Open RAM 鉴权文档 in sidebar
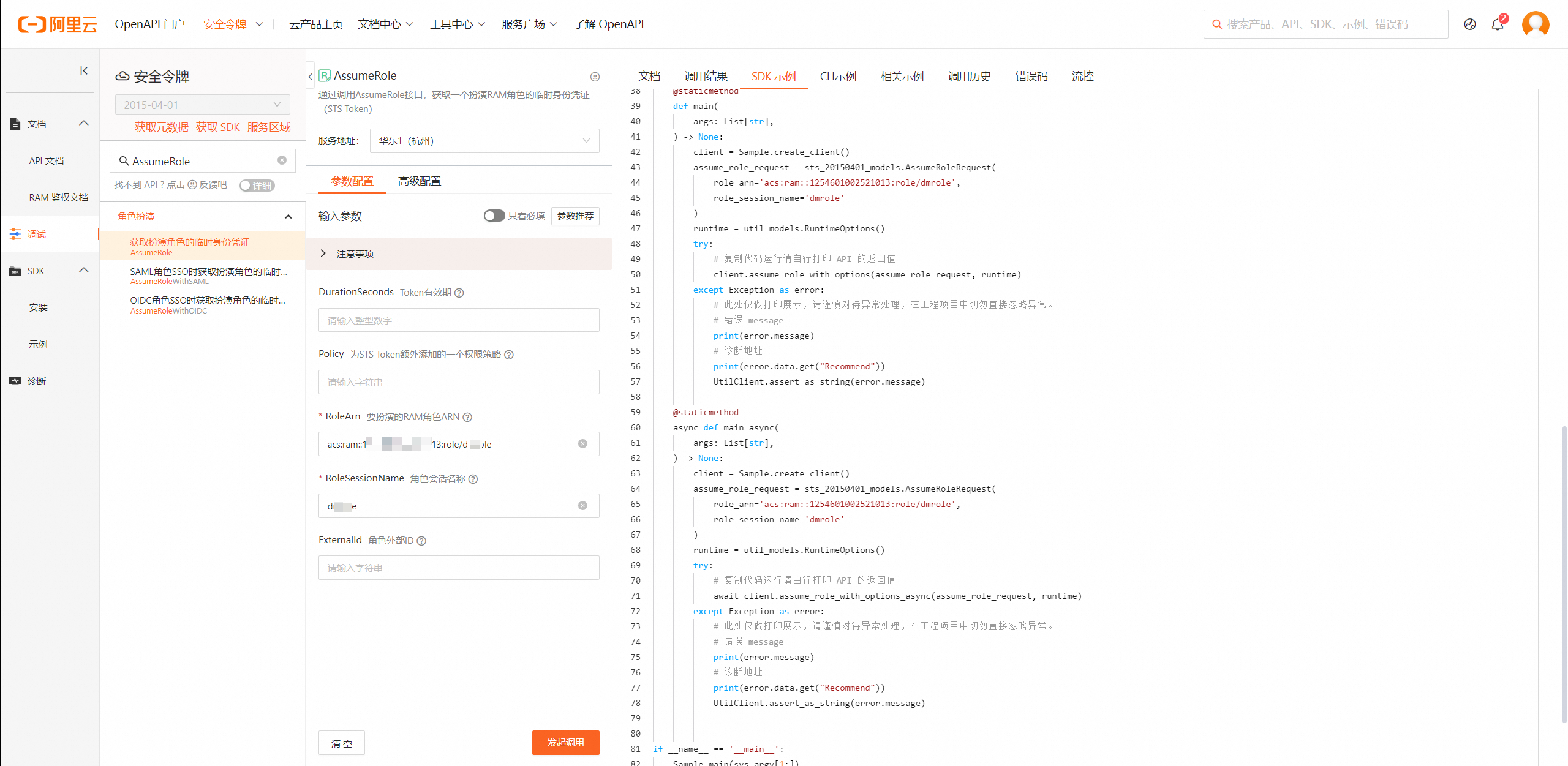Viewport: 1568px width, 766px height. [x=58, y=197]
